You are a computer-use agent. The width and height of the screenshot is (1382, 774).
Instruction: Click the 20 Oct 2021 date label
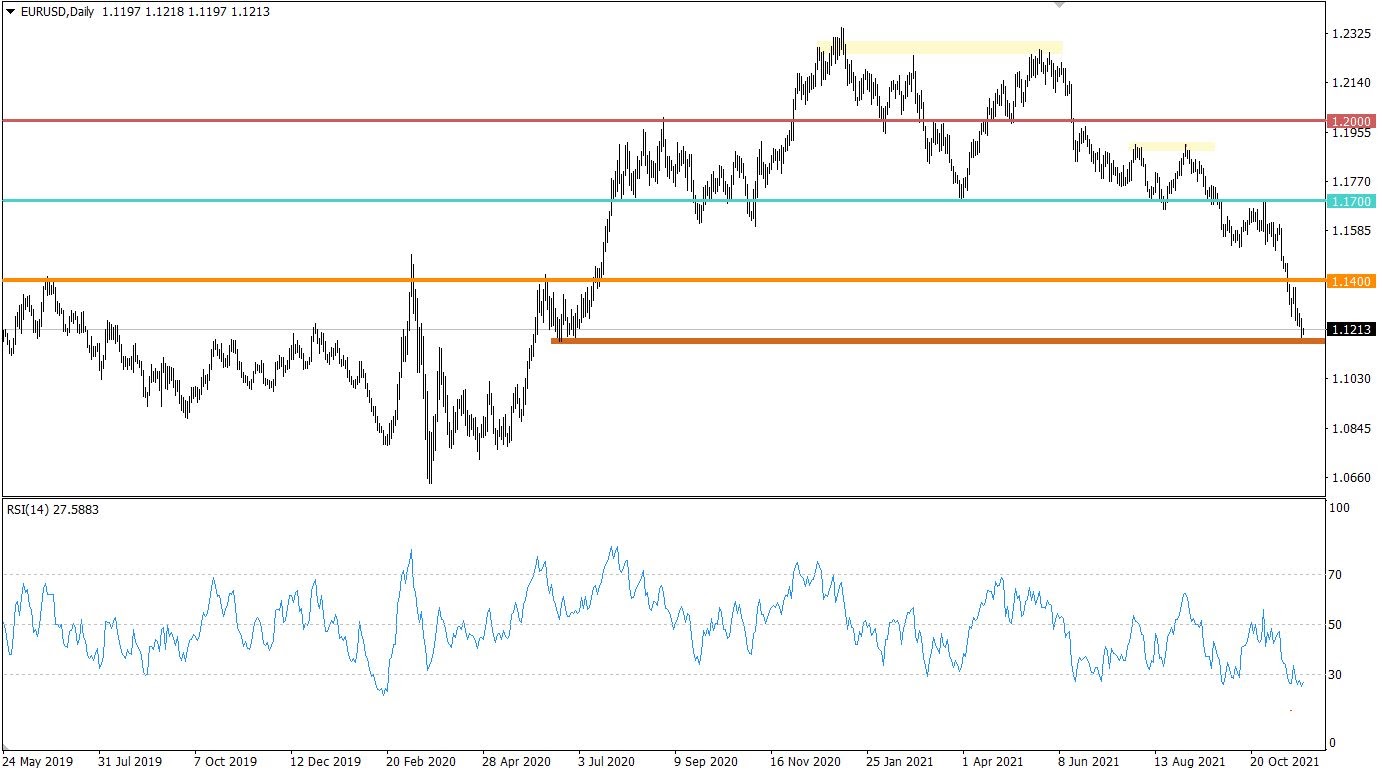[1286, 761]
